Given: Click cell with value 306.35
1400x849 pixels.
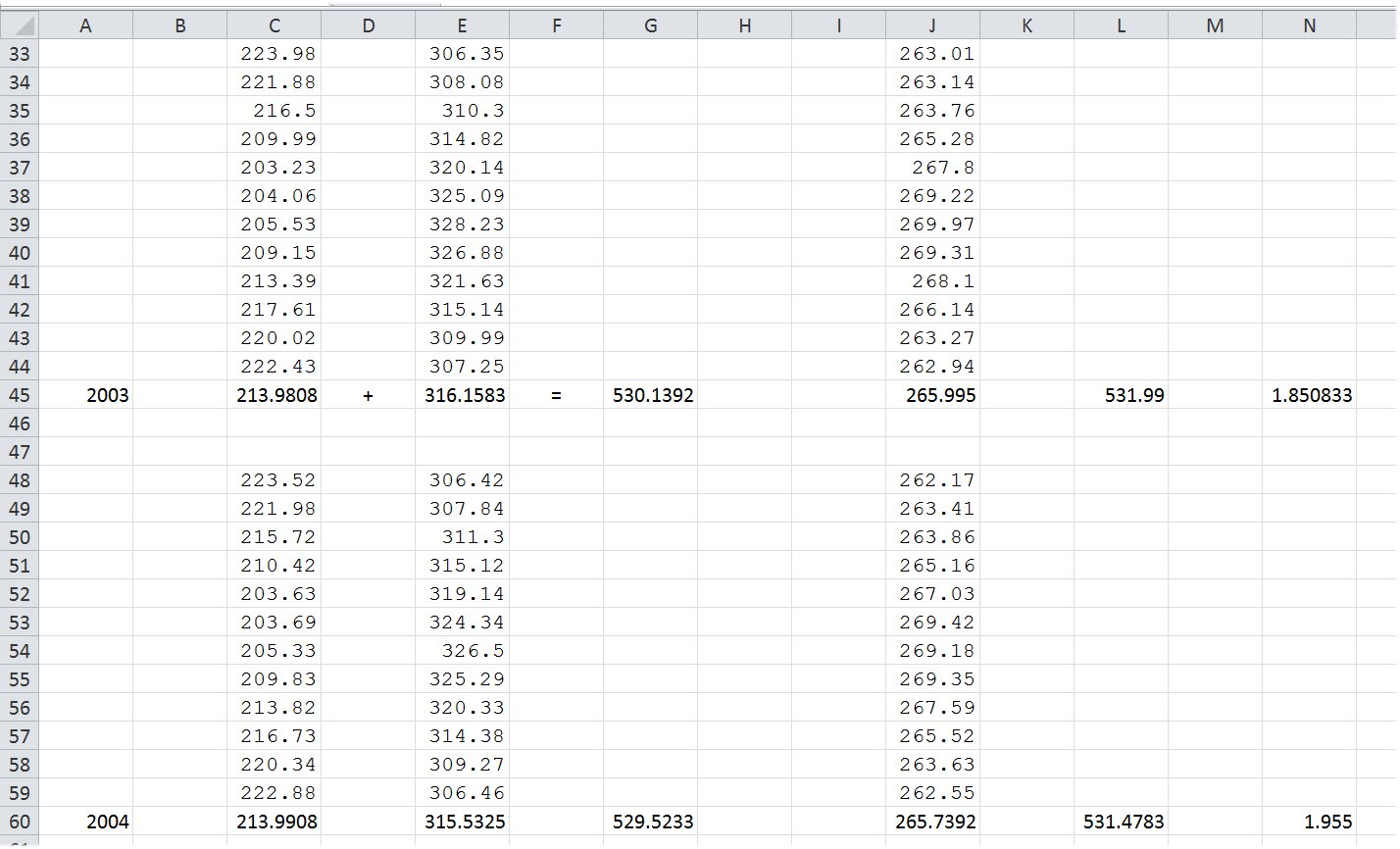Looking at the screenshot, I should [x=462, y=54].
